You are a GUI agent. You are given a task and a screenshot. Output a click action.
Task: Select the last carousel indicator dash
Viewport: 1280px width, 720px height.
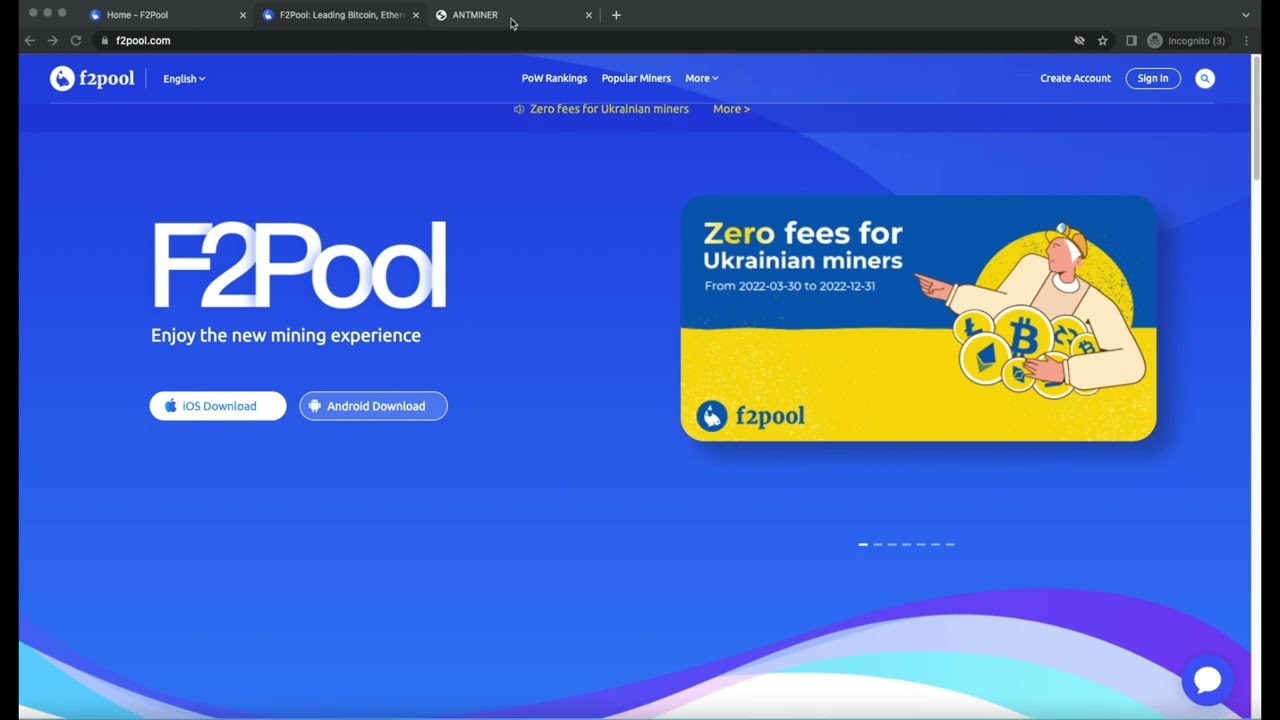click(x=949, y=544)
